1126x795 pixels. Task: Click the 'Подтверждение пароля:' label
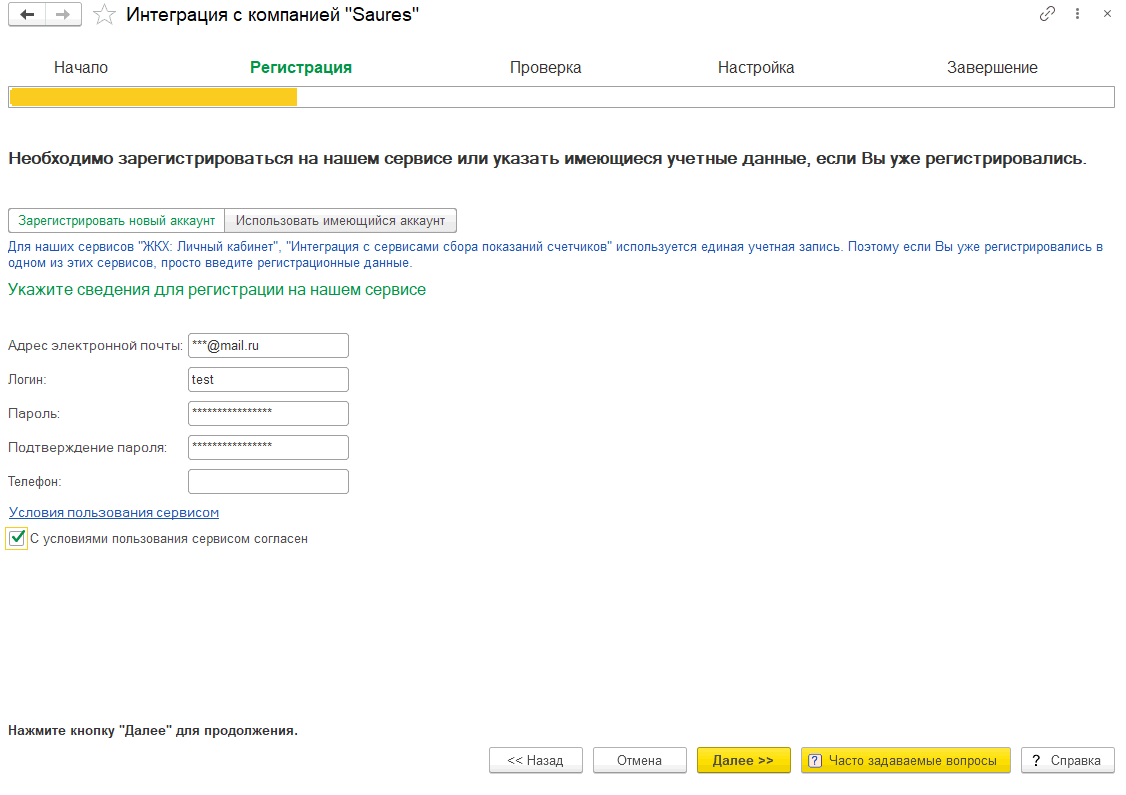point(88,447)
